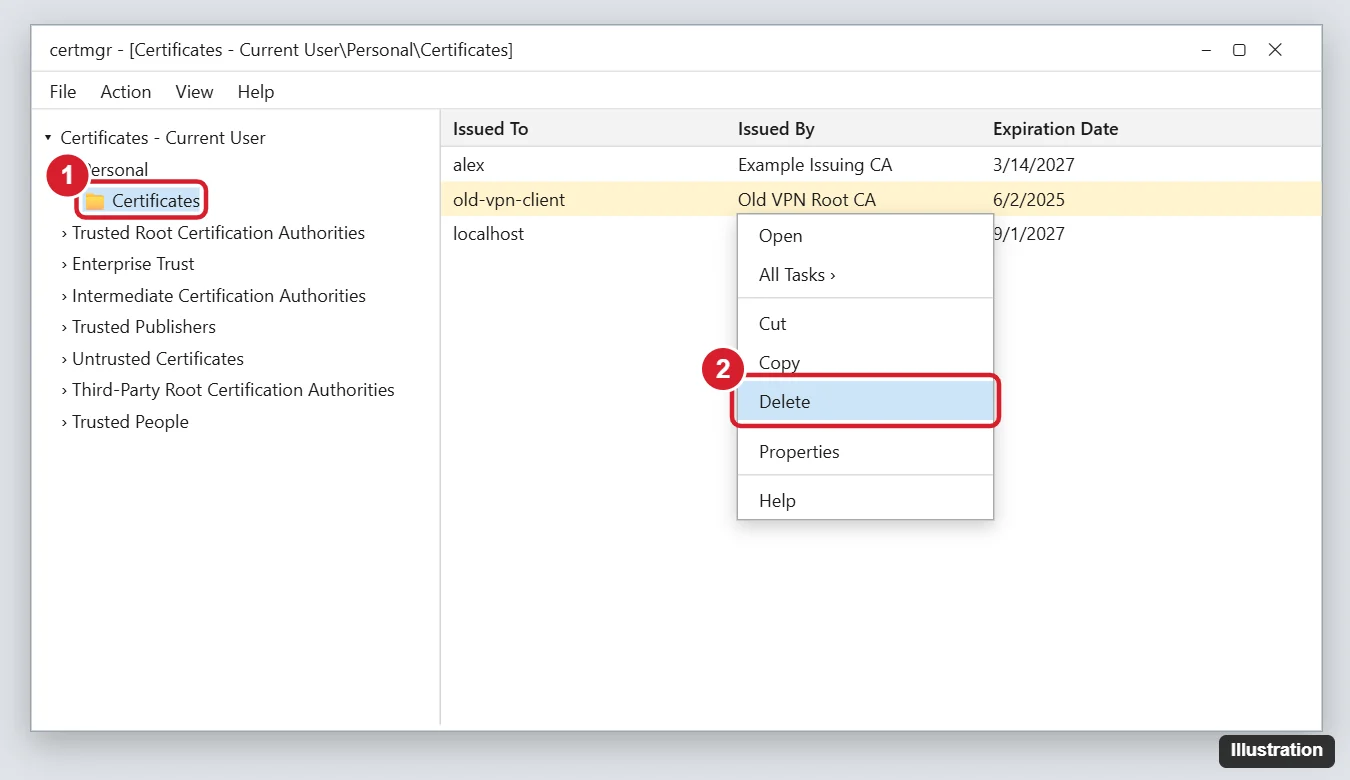Open the Help menu in menu bar
The image size is (1350, 780).
[x=256, y=92]
